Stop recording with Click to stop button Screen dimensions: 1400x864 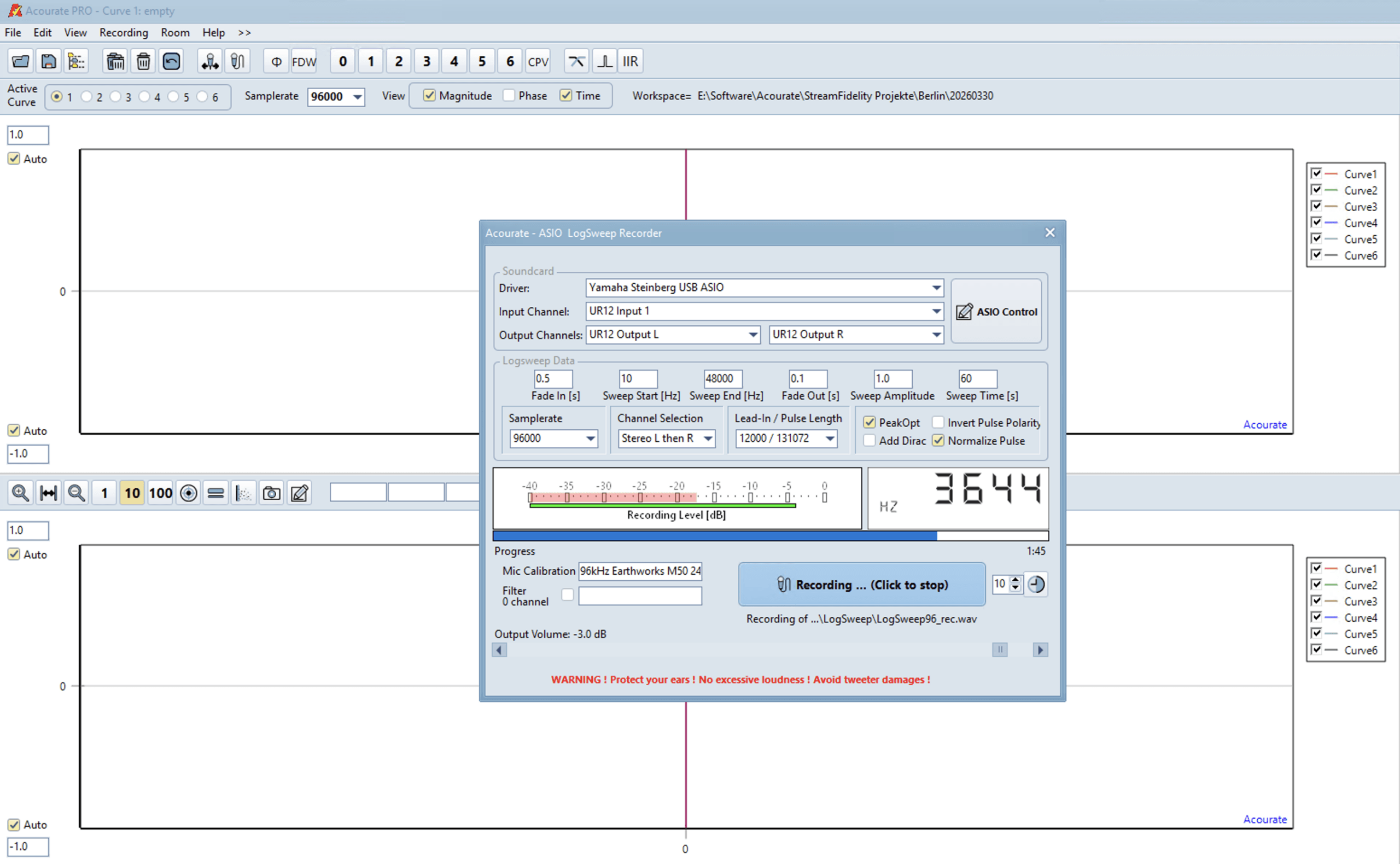click(861, 584)
